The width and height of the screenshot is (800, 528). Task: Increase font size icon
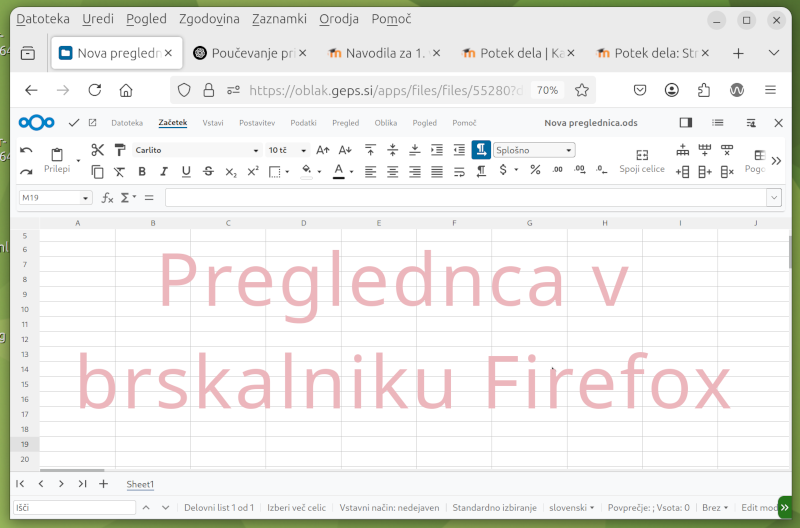click(x=322, y=150)
